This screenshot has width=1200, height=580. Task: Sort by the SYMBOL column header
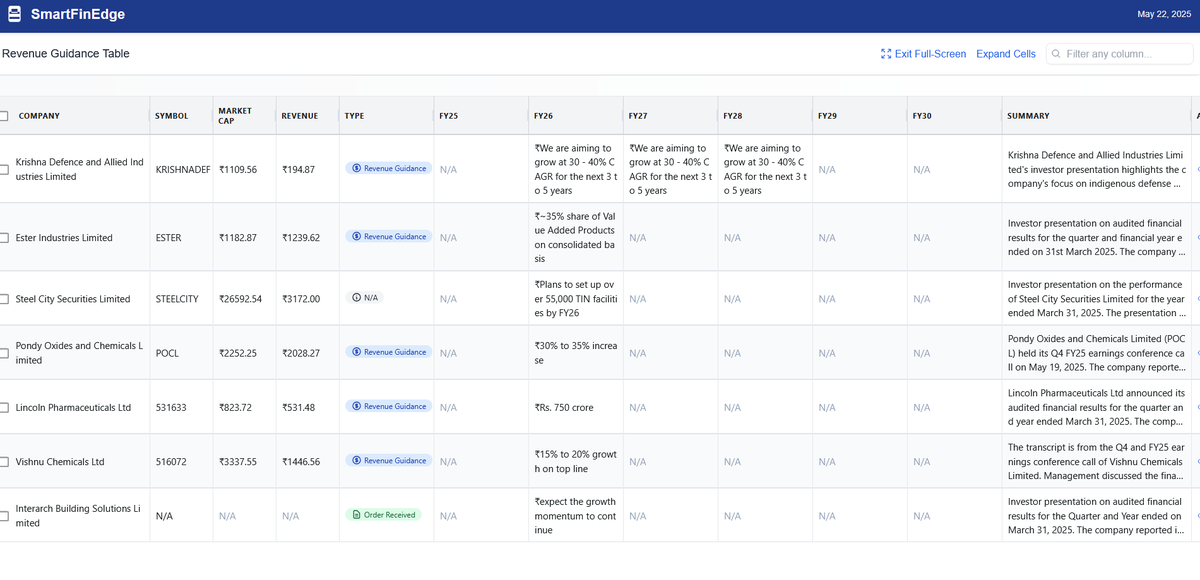[171, 116]
